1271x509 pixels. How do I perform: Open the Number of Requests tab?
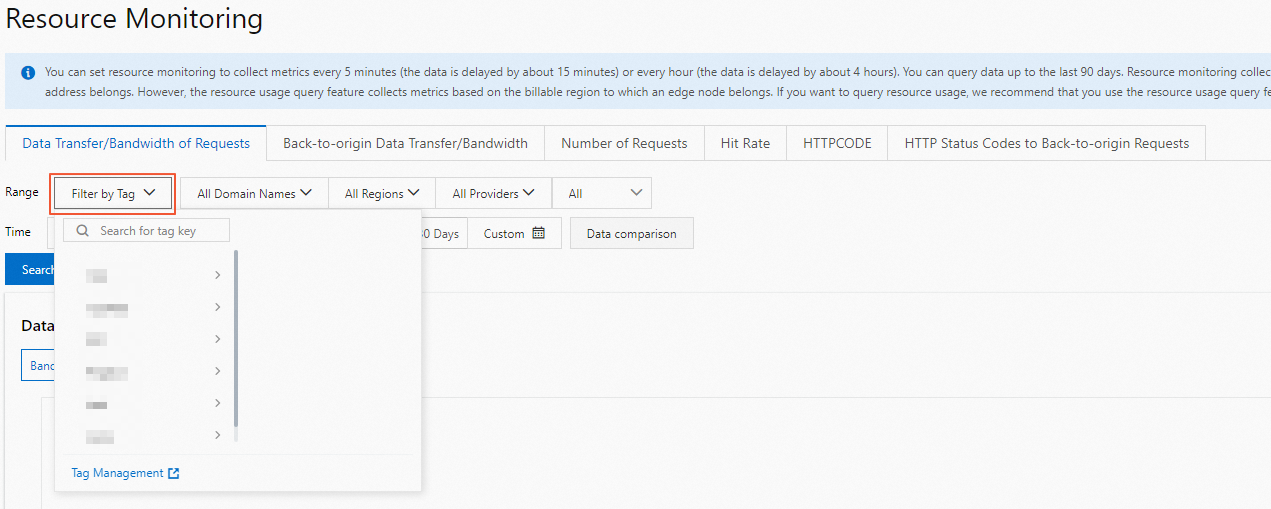624,143
